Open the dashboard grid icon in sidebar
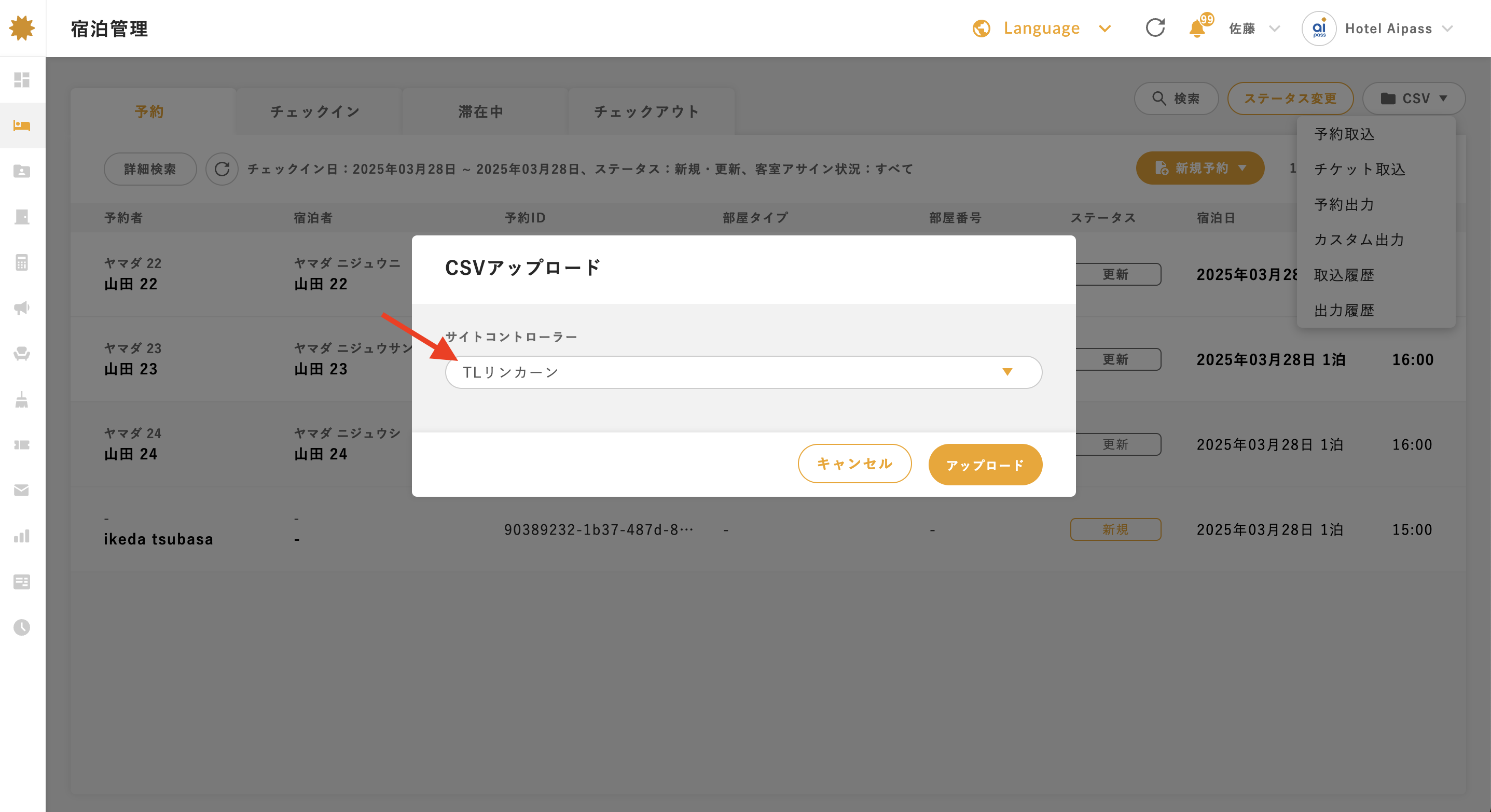The image size is (1491, 812). pos(22,80)
